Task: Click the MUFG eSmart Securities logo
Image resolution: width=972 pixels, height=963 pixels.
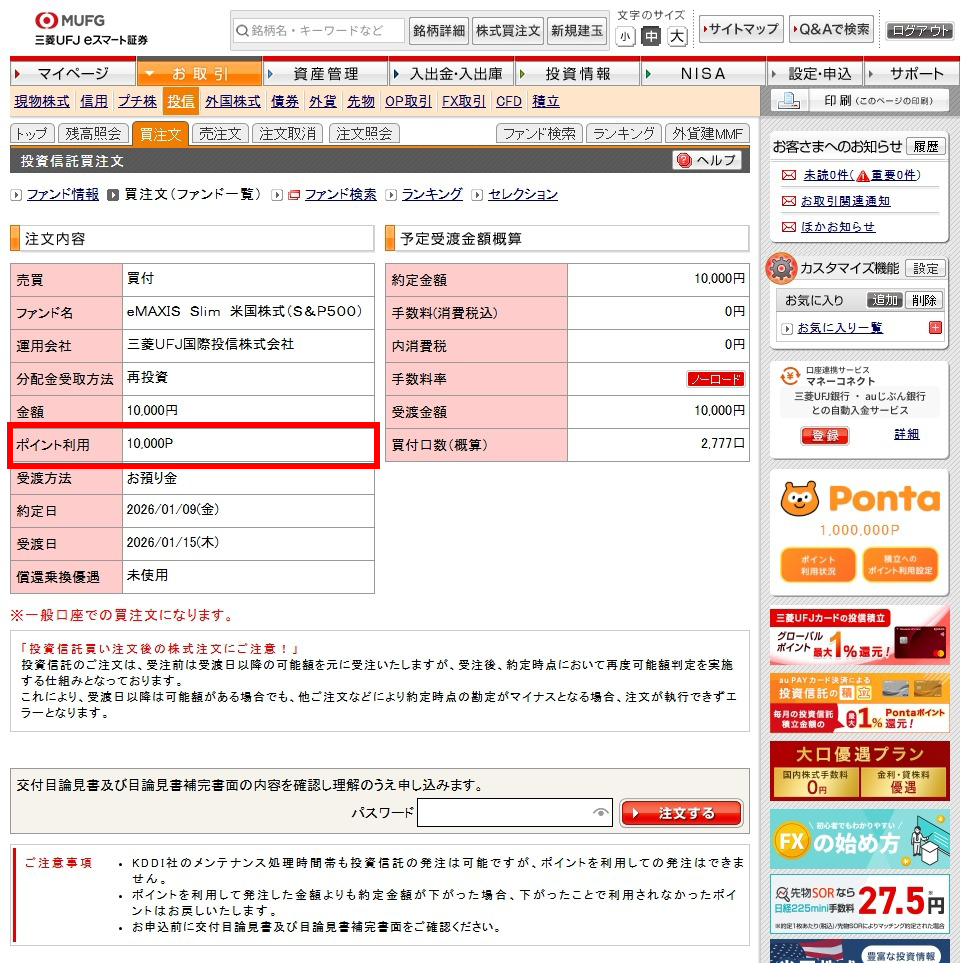Action: coord(91,29)
